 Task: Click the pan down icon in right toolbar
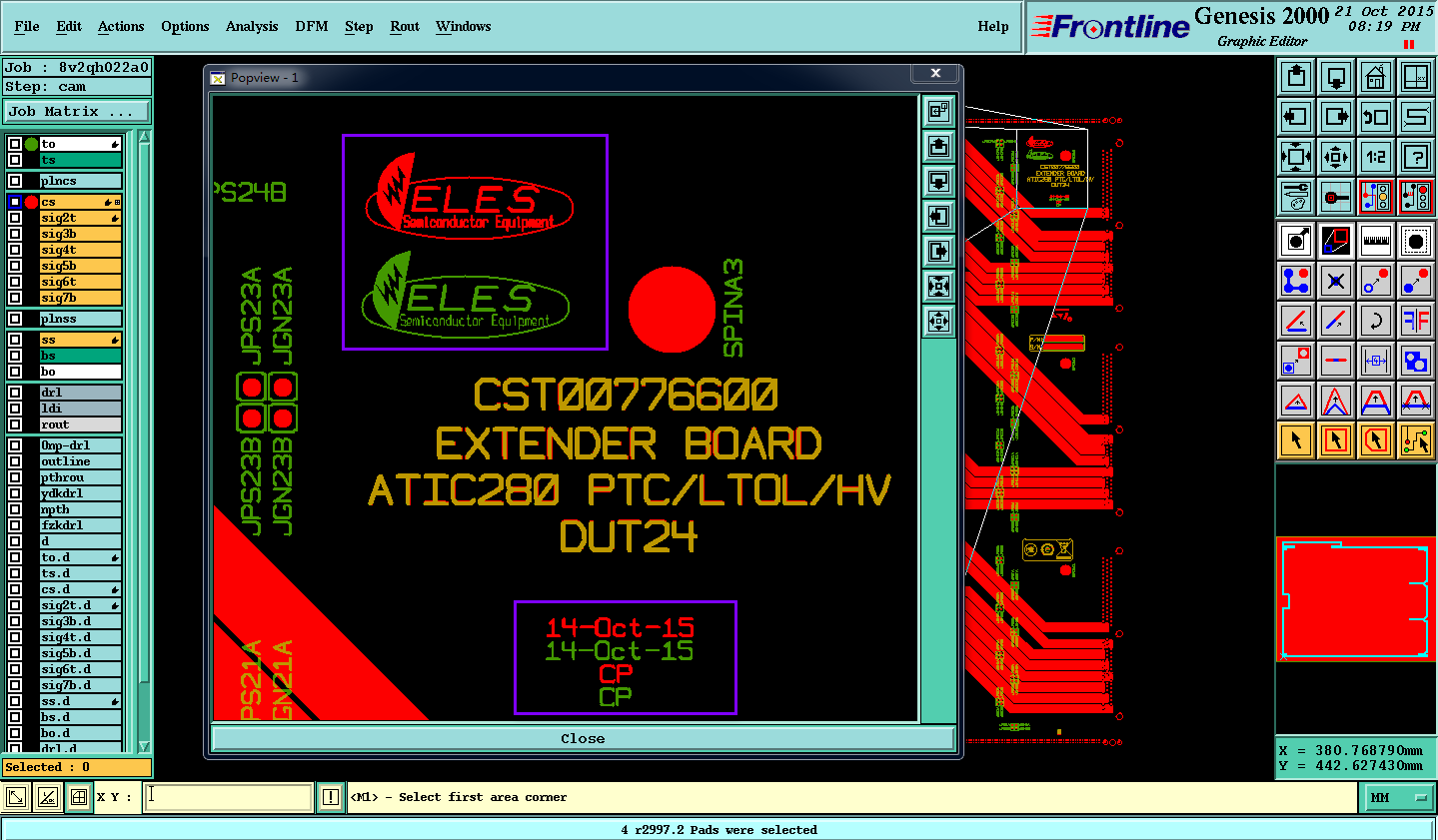point(1336,77)
